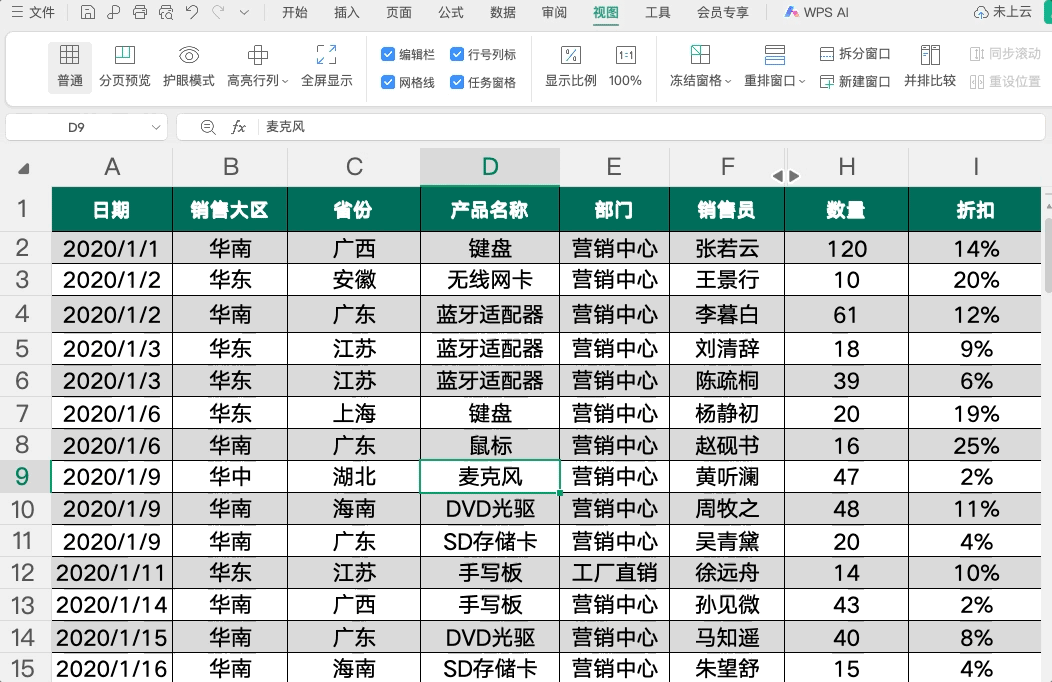Click cell containing 张若云
Viewport: 1052px width, 682px height.
(727, 248)
